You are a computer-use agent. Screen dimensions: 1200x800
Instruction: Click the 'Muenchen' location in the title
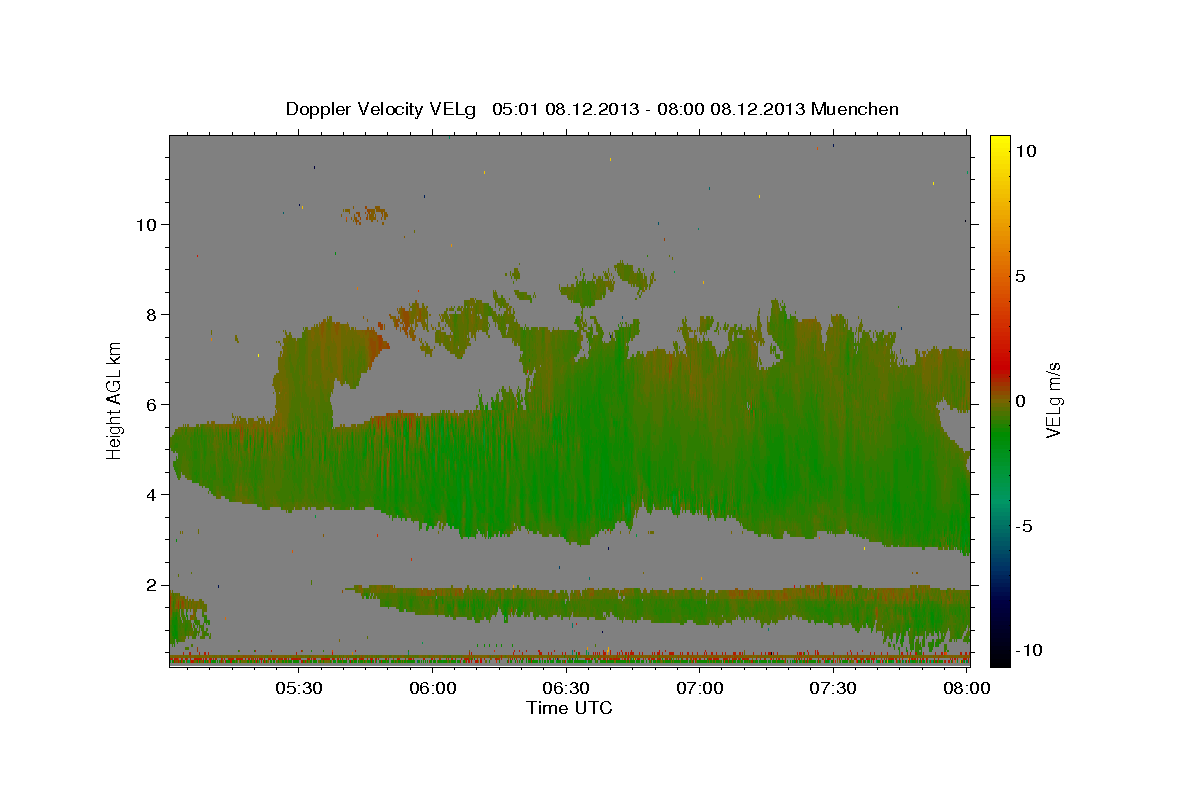[x=855, y=109]
